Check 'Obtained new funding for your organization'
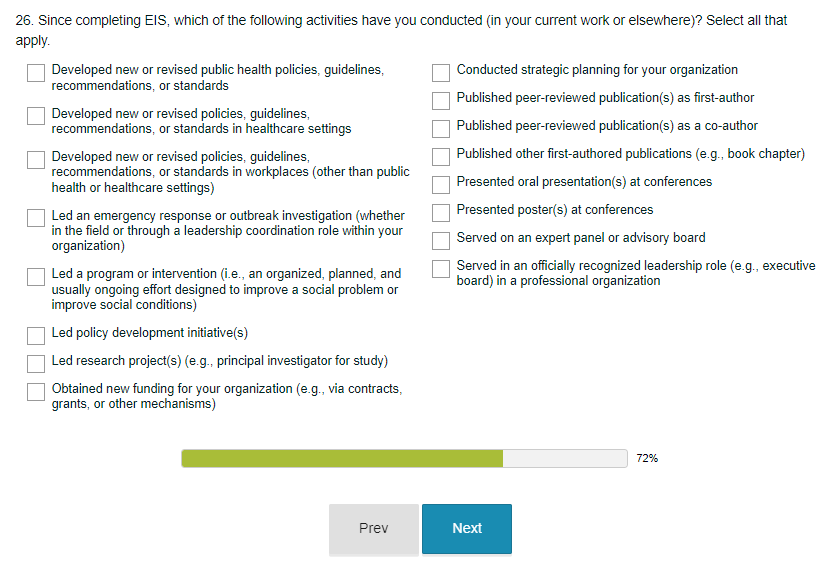 pyautogui.click(x=36, y=391)
